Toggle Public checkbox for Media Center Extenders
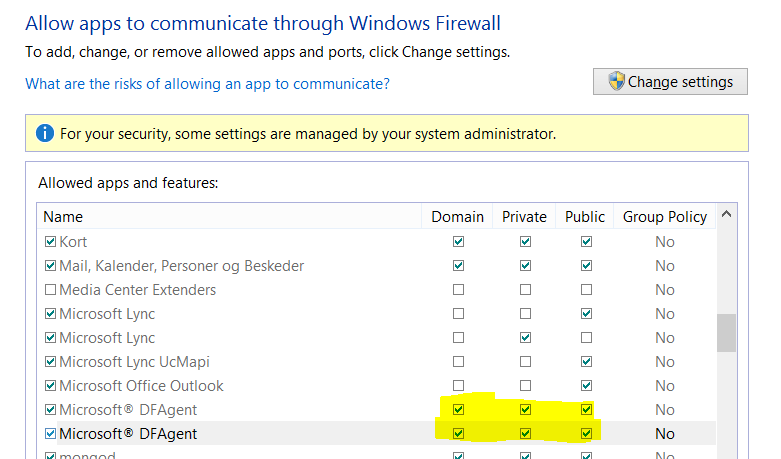 click(x=586, y=290)
